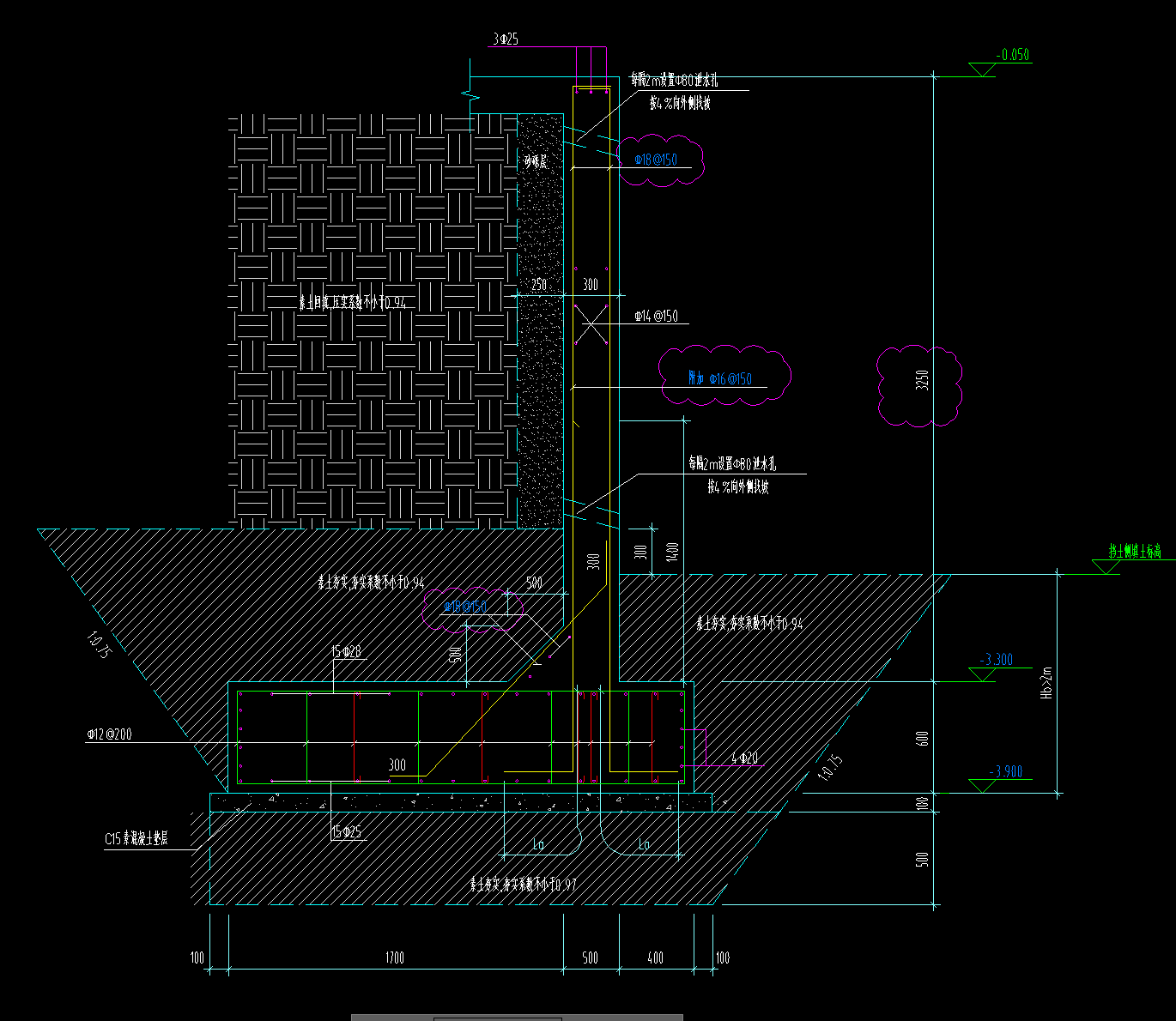The image size is (1176, 1021).
Task: Select the Φ12@200 stirrup label
Action: click(109, 734)
